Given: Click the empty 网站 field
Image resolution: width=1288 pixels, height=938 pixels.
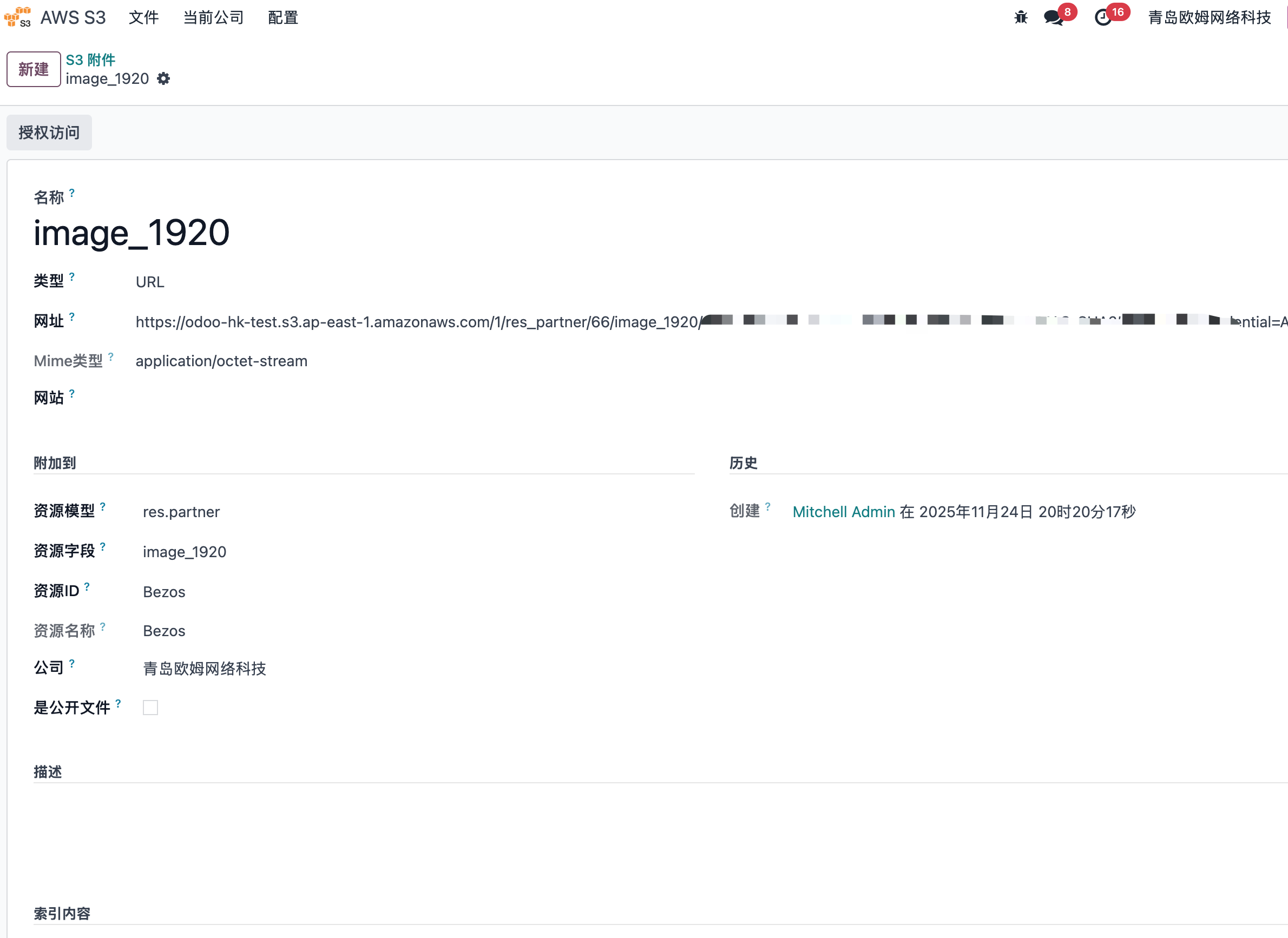Looking at the screenshot, I should [x=711, y=398].
